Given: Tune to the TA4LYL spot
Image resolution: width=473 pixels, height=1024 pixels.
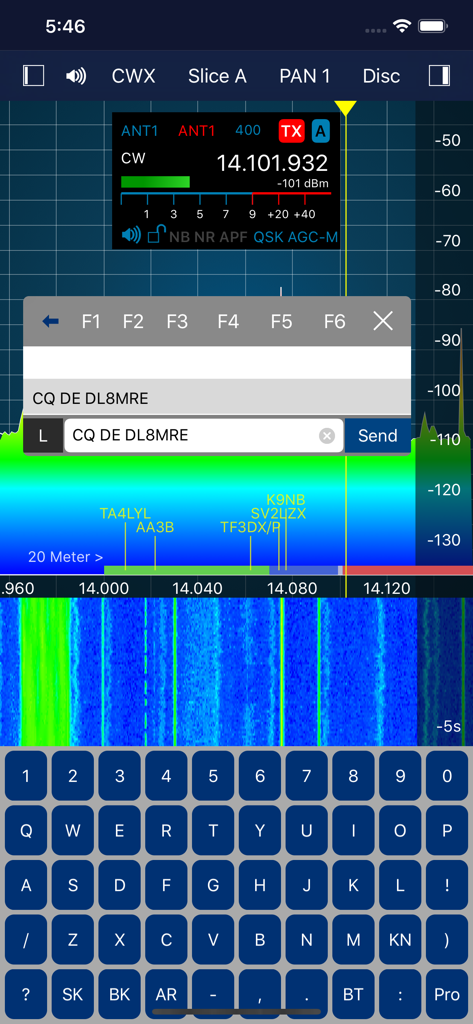Looking at the screenshot, I should [x=125, y=513].
